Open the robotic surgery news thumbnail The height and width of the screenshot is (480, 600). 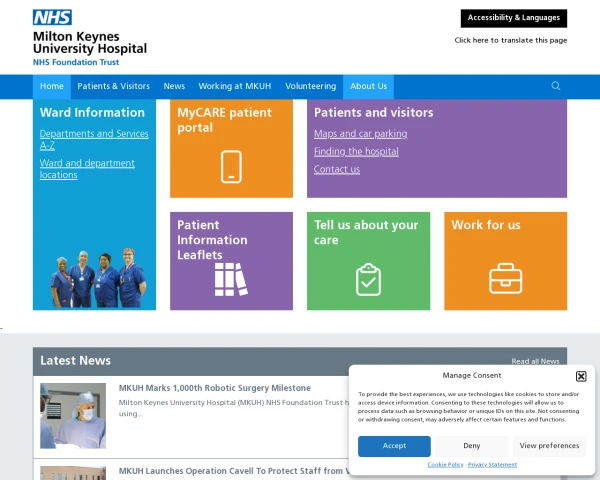coord(73,416)
